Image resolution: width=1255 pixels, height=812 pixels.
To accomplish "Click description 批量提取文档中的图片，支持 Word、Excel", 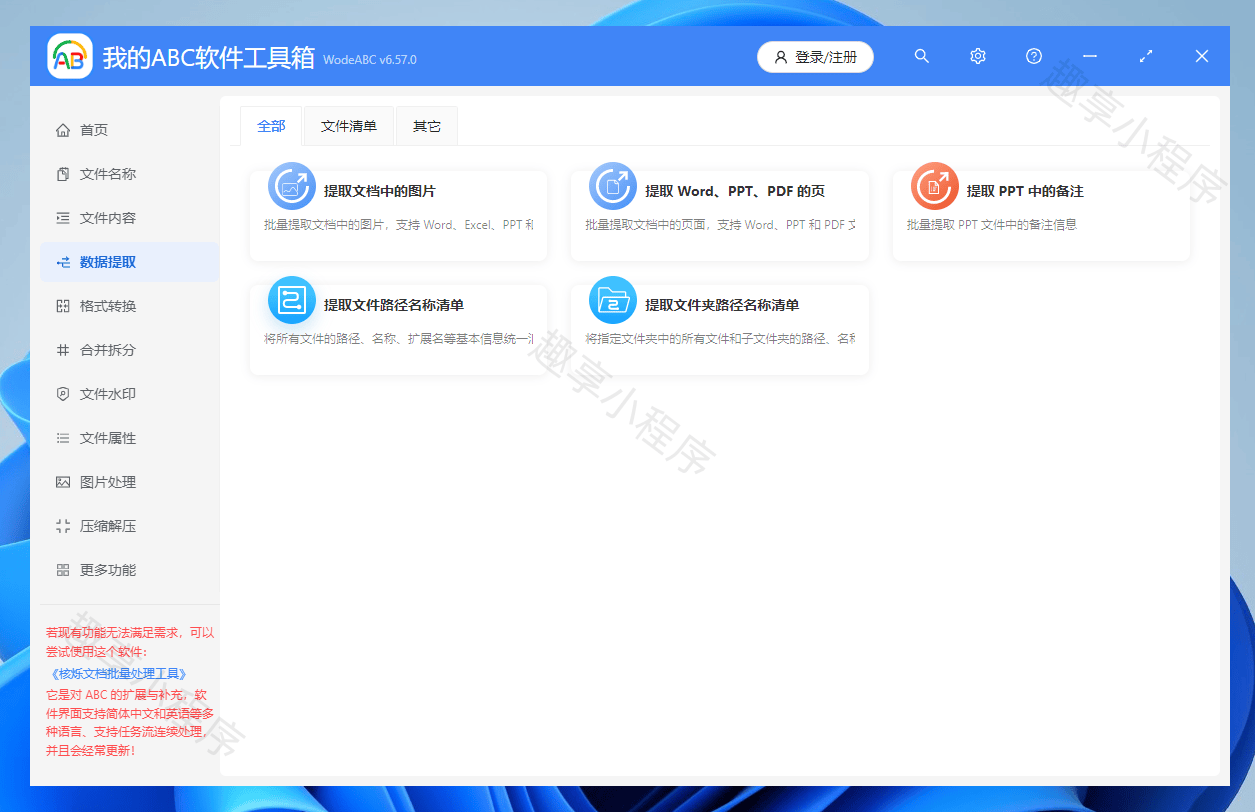I will click(399, 225).
